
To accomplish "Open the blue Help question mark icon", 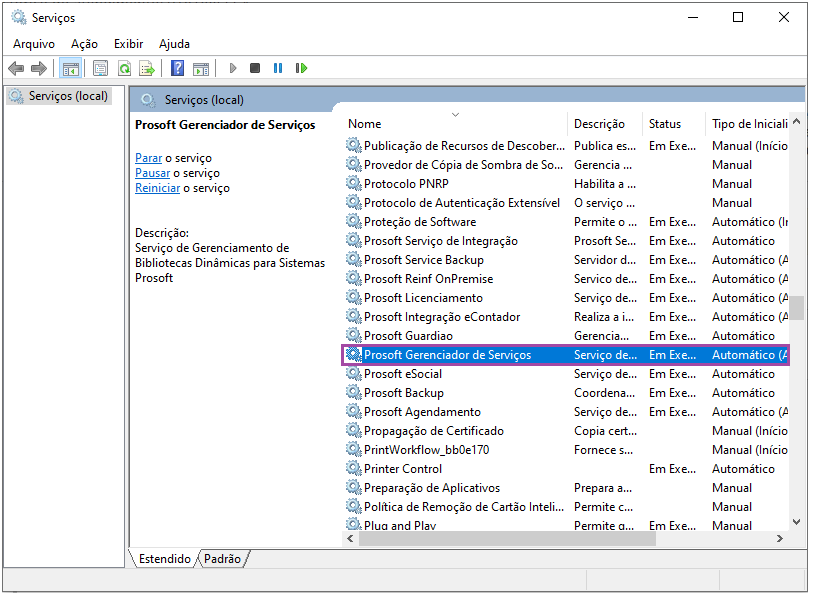I will 177,68.
